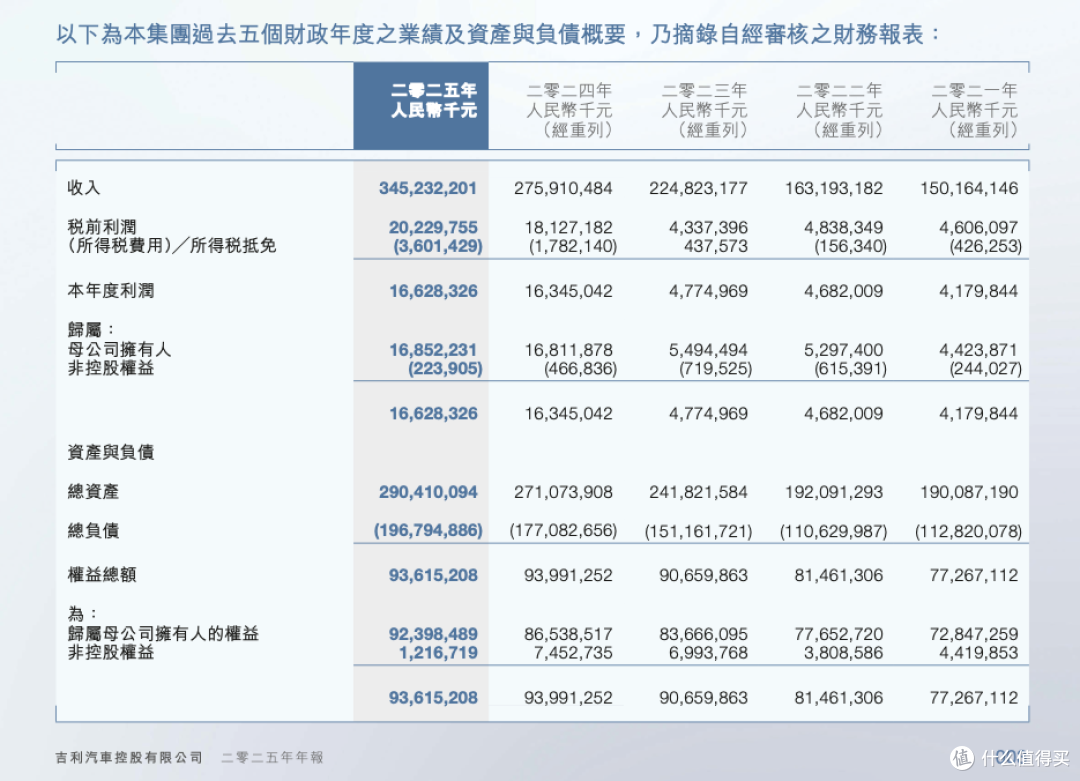Image resolution: width=1080 pixels, height=781 pixels.
Task: Click parent equity value 83,666,095
Action: tap(703, 634)
